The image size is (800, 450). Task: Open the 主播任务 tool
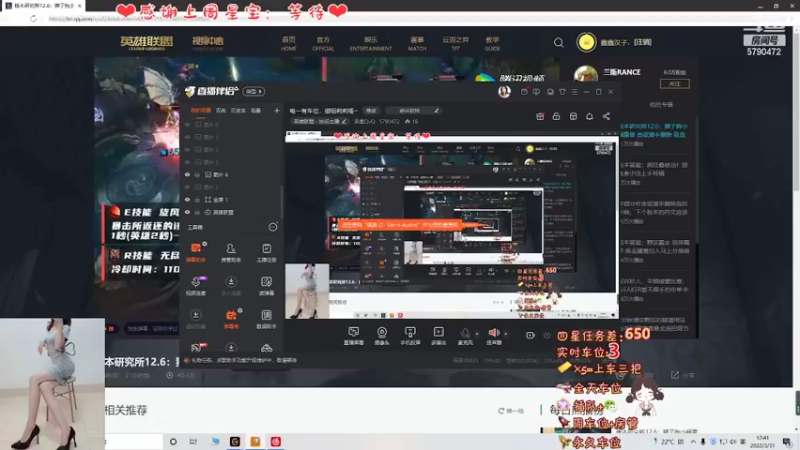266,253
